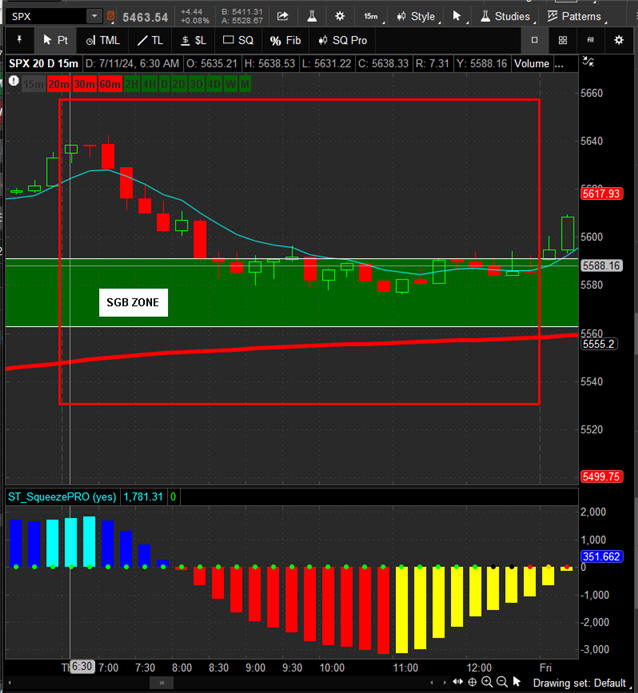Viewport: 638px width, 693px height.
Task: Click the small icon left of the toolbar gear
Action: 591,40
